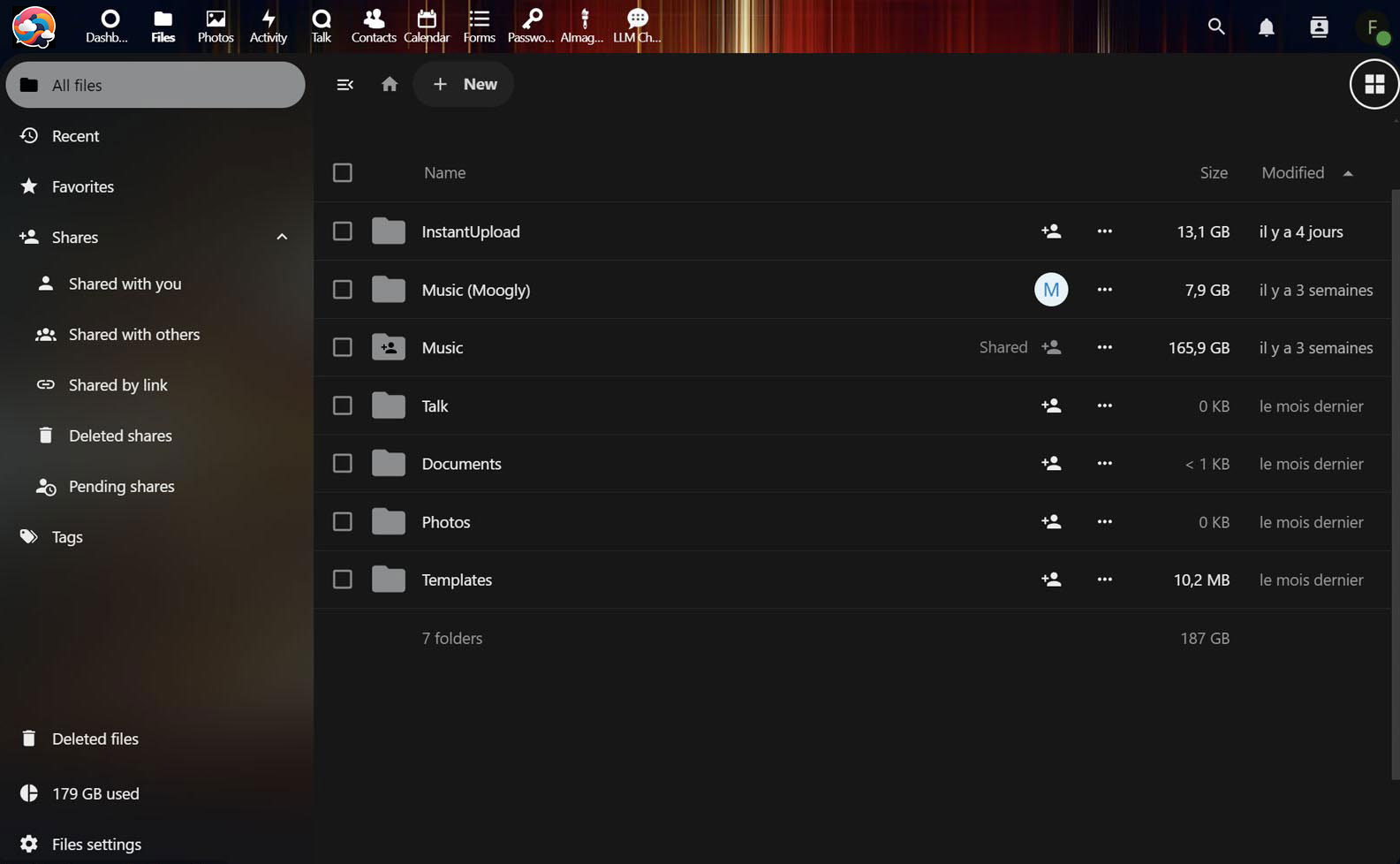Open the Activity app

click(269, 27)
